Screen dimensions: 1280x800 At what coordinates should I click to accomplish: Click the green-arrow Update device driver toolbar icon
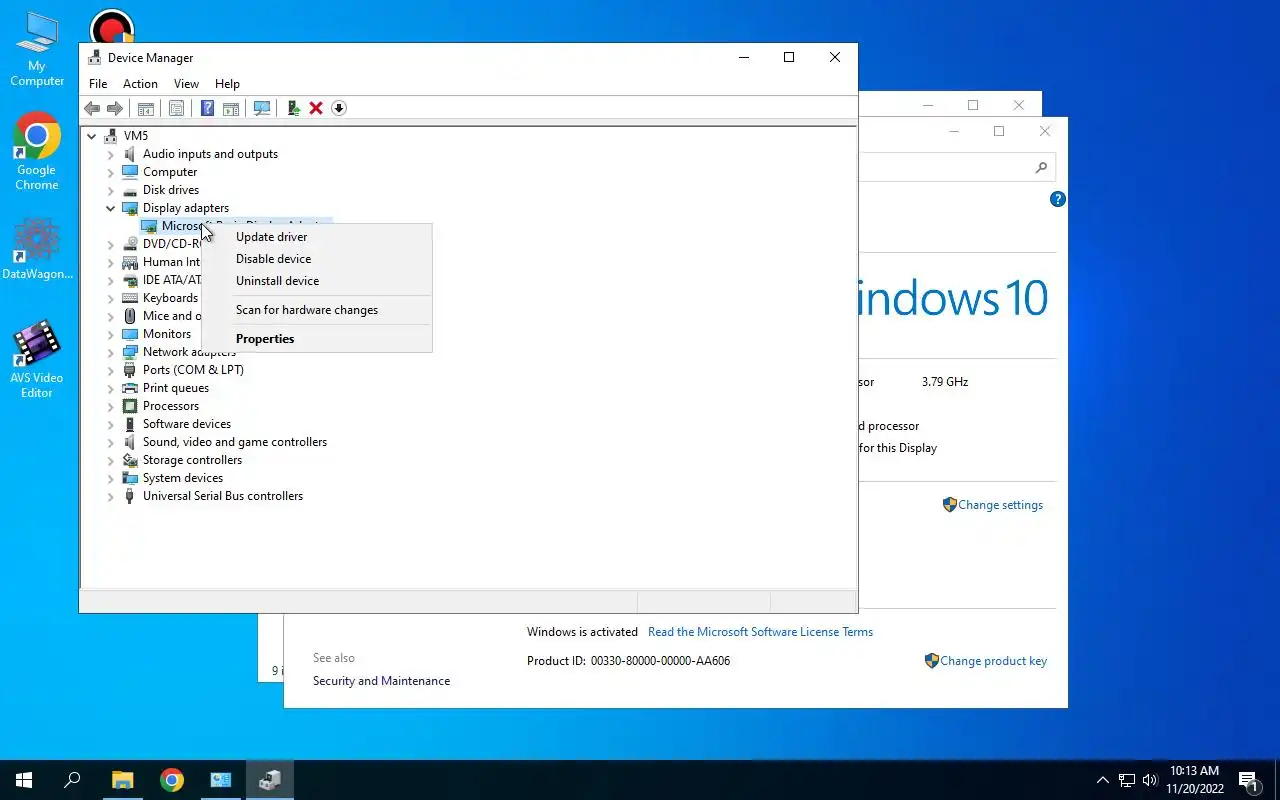(293, 108)
